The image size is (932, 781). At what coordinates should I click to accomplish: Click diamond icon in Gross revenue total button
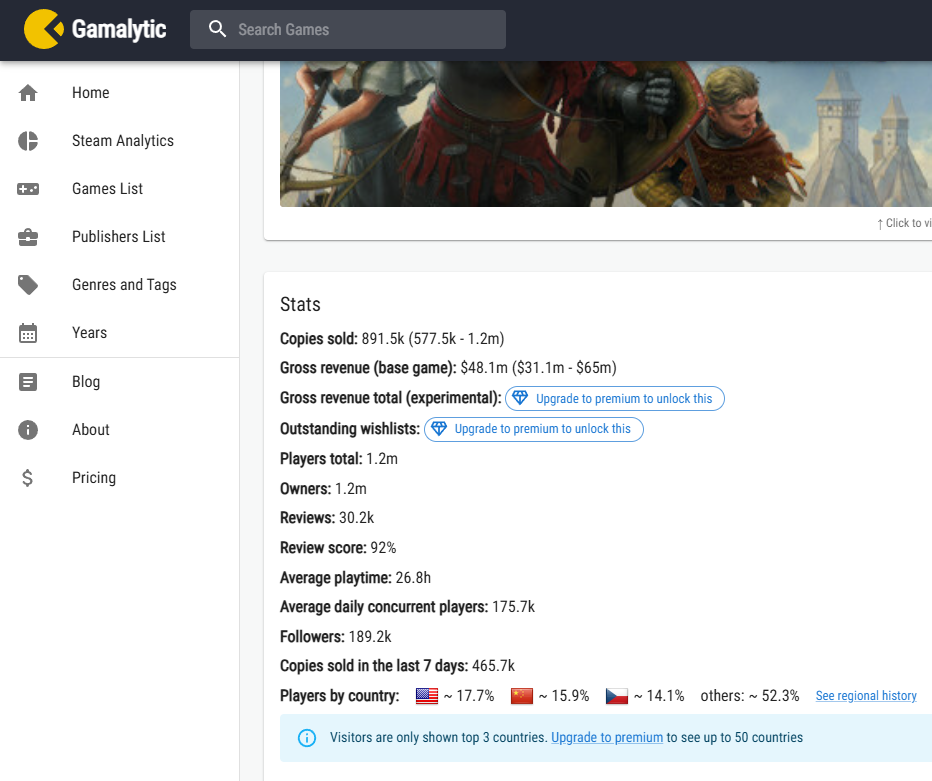tap(520, 398)
